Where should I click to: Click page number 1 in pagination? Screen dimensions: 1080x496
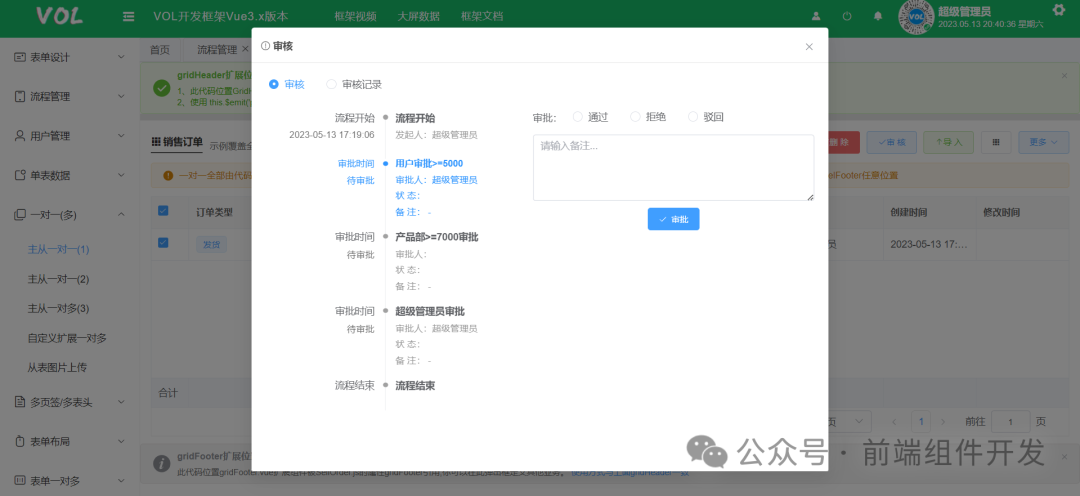click(x=922, y=421)
